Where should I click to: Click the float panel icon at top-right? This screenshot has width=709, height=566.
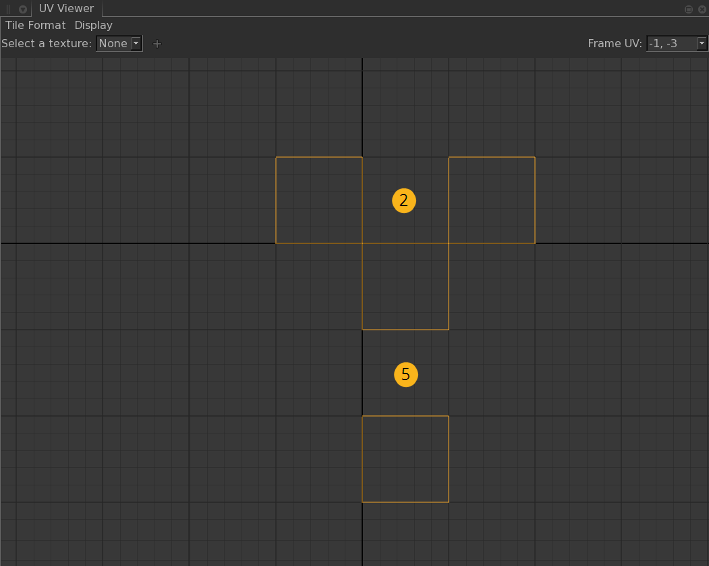point(688,9)
